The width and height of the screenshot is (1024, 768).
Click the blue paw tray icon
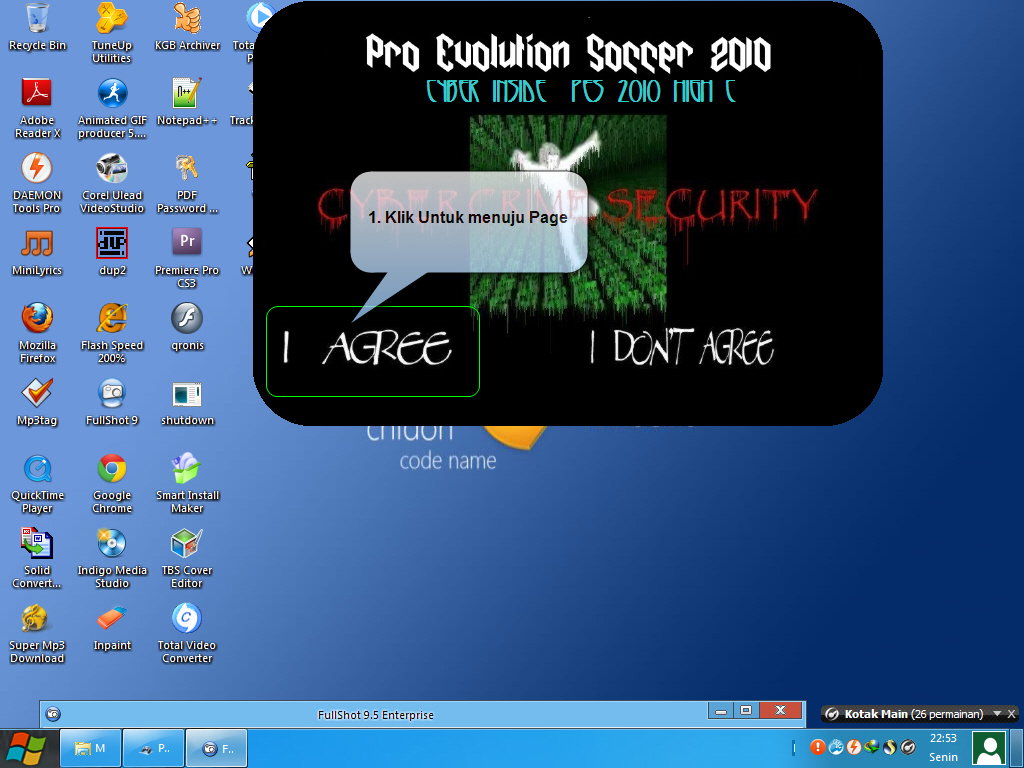coord(835,746)
